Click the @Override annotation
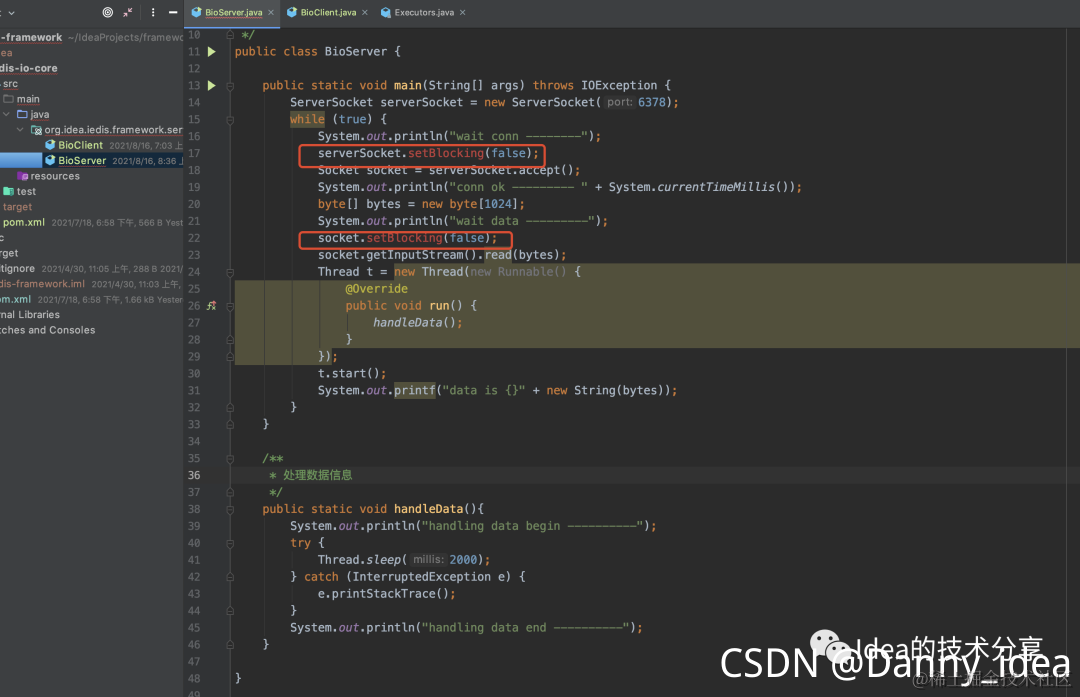1080x697 pixels. tap(376, 289)
